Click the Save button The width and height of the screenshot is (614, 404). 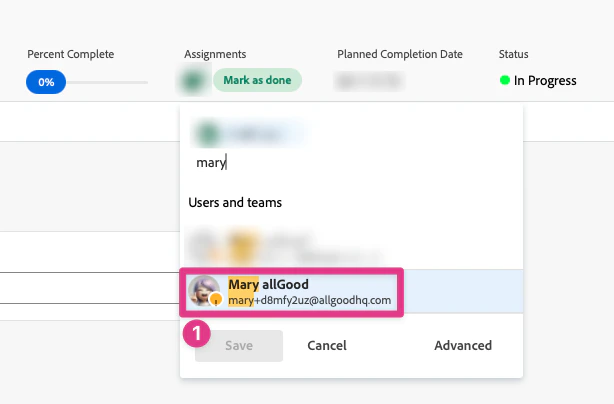click(239, 346)
